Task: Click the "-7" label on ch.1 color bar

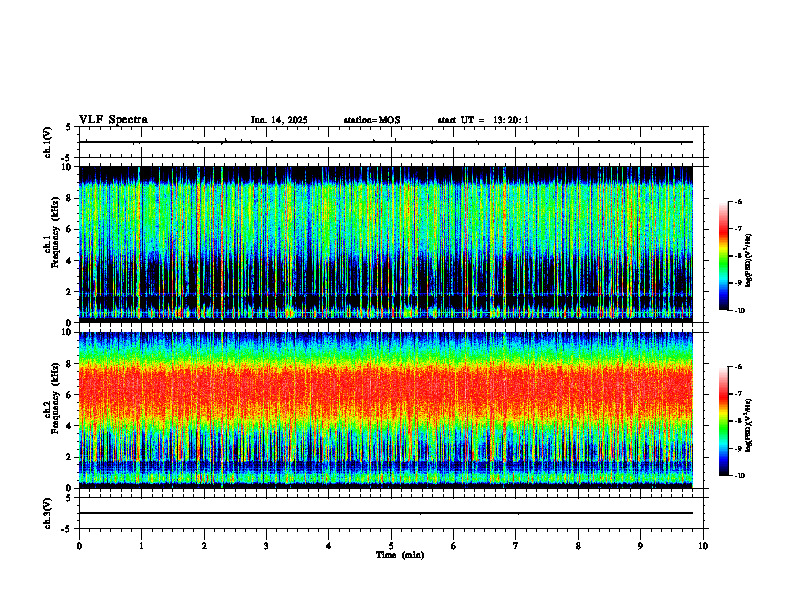Action: tap(738, 229)
